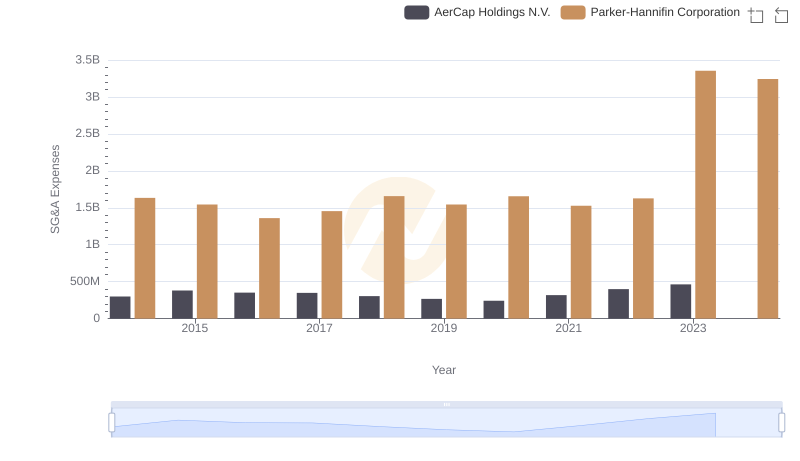This screenshot has width=800, height=461.
Task: Click the range slider's shaded preview area
Action: (x=446, y=423)
